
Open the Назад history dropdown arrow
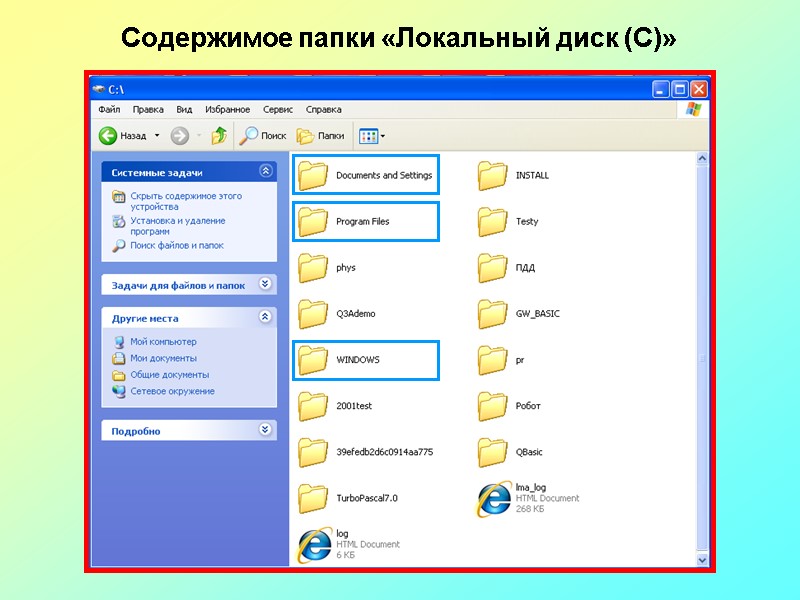tap(157, 136)
